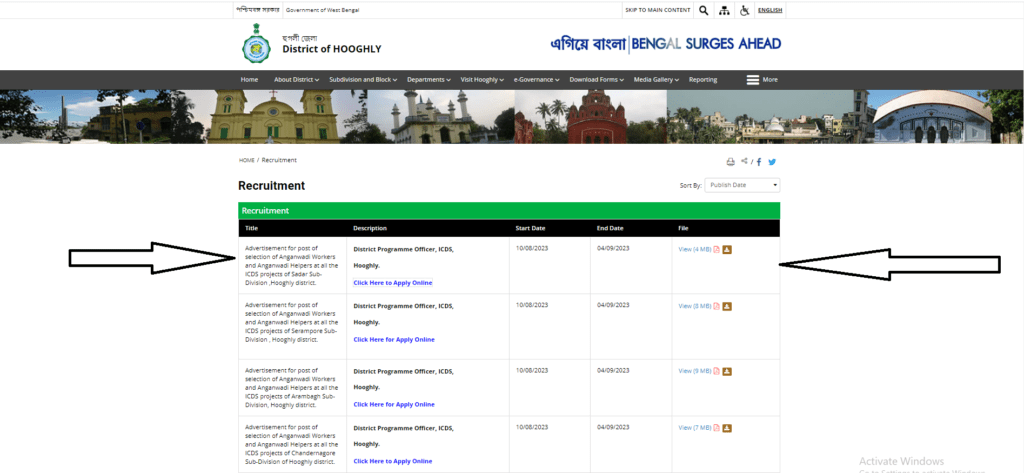Open the More hamburger menu
Viewport: 1024px width, 473px height.
pyautogui.click(x=762, y=80)
